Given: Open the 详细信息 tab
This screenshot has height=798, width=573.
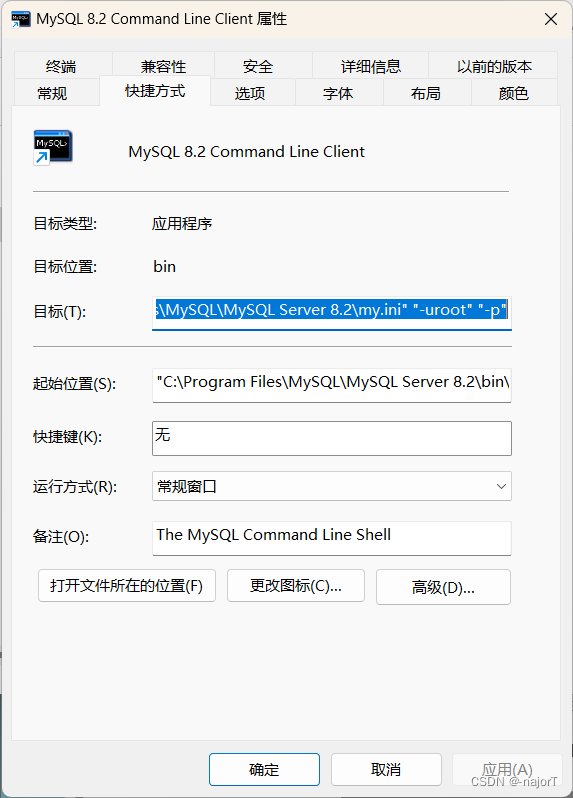Looking at the screenshot, I should click(x=370, y=66).
